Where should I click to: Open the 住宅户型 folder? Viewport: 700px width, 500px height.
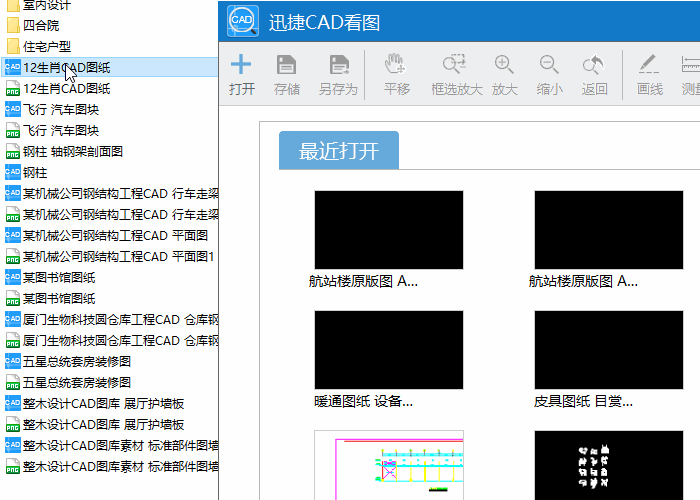[x=39, y=46]
